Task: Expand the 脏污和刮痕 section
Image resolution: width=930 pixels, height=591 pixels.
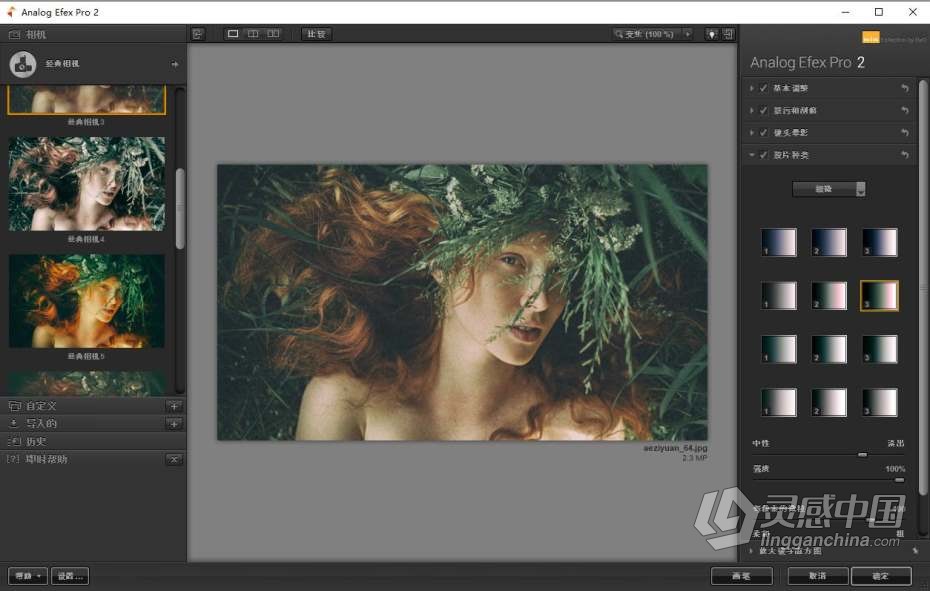Action: 752,110
